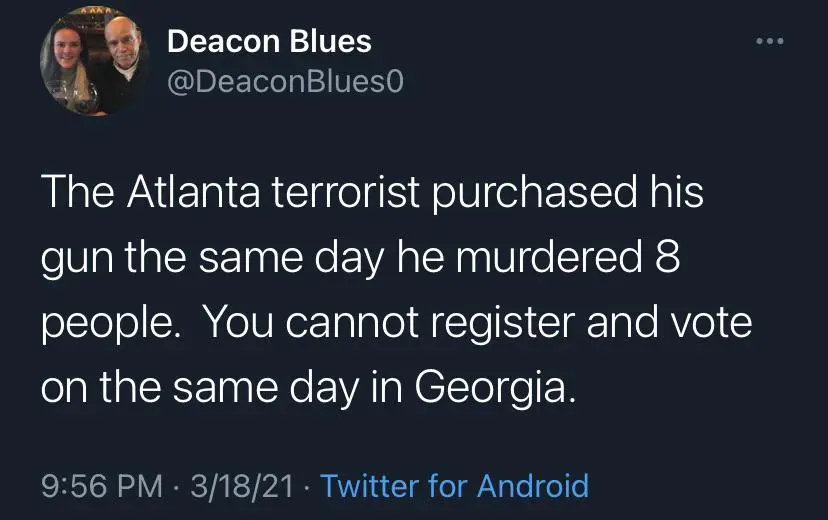Click the line "people. You cannot register and vote"
This screenshot has height=520, width=828.
pos(396,325)
